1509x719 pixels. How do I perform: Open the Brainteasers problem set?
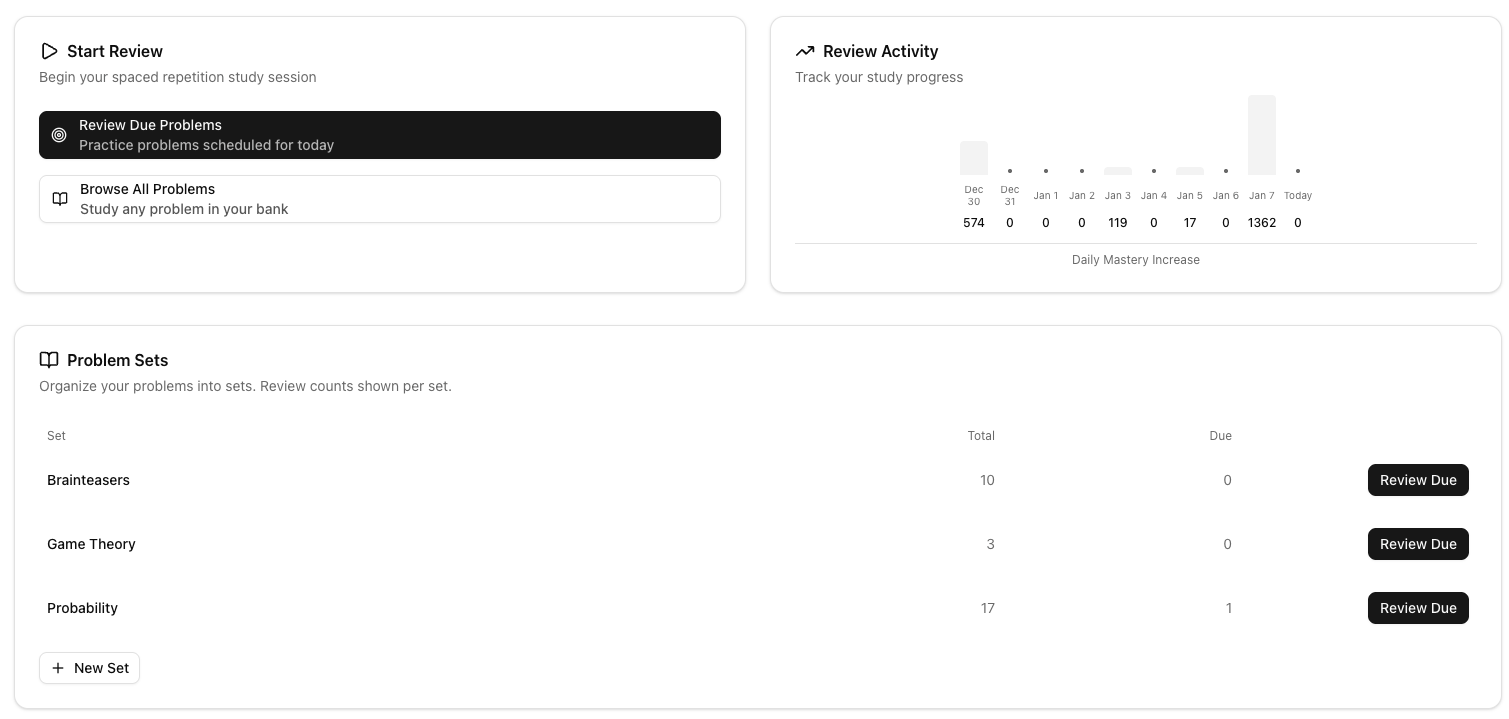(x=88, y=480)
